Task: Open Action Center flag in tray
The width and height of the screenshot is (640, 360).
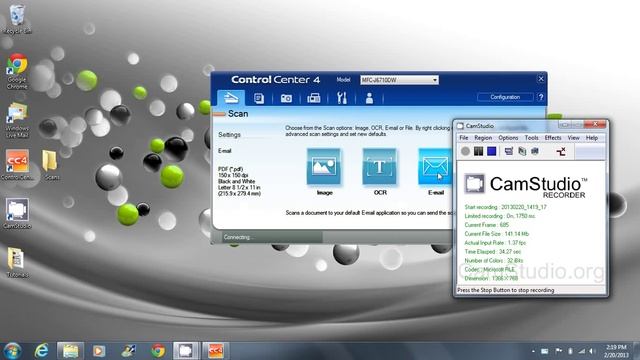Action: click(x=558, y=351)
